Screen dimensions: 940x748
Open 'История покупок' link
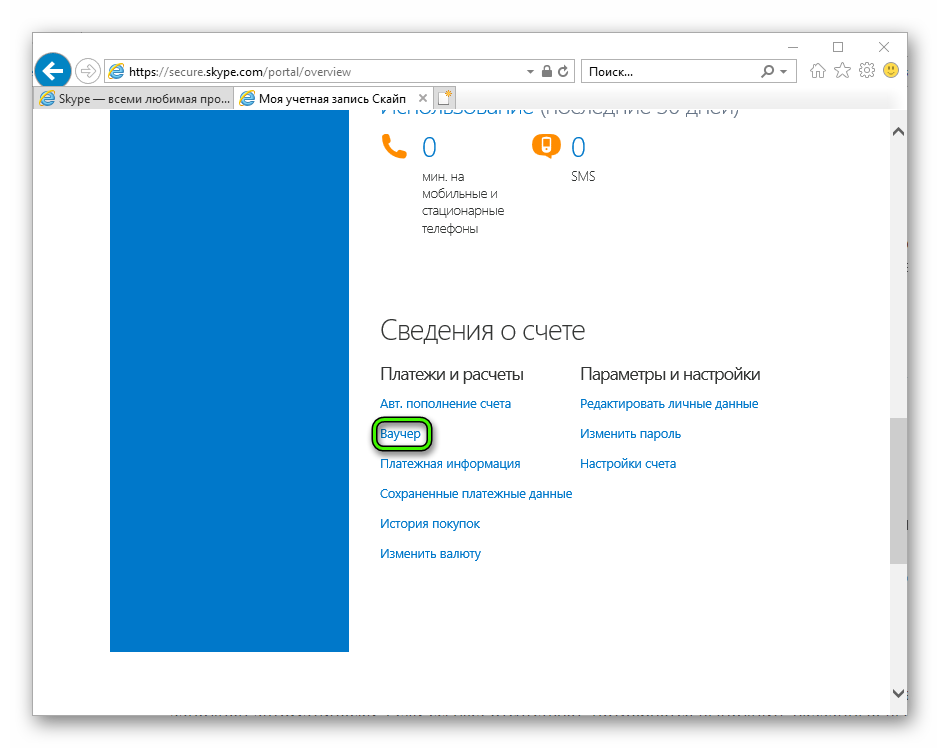(430, 524)
